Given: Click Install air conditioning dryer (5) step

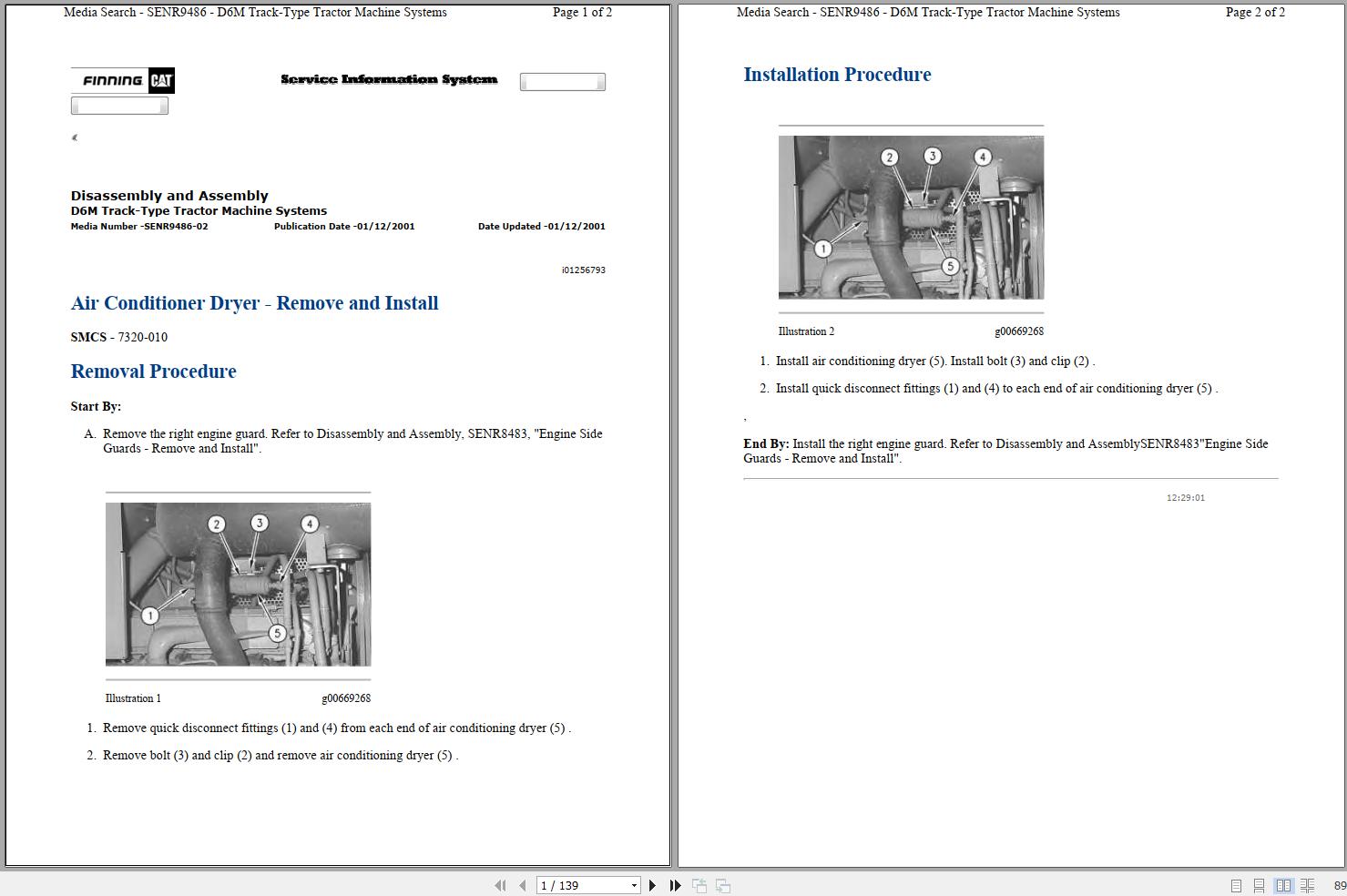Looking at the screenshot, I should (935, 361).
